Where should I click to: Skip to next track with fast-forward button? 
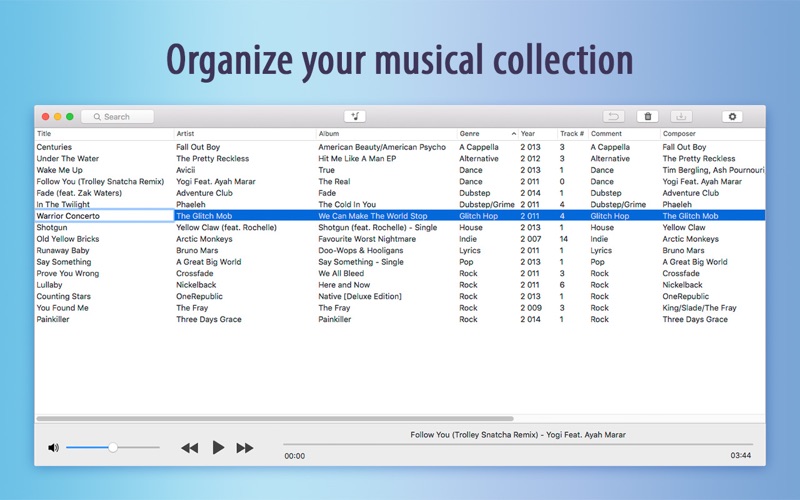245,448
